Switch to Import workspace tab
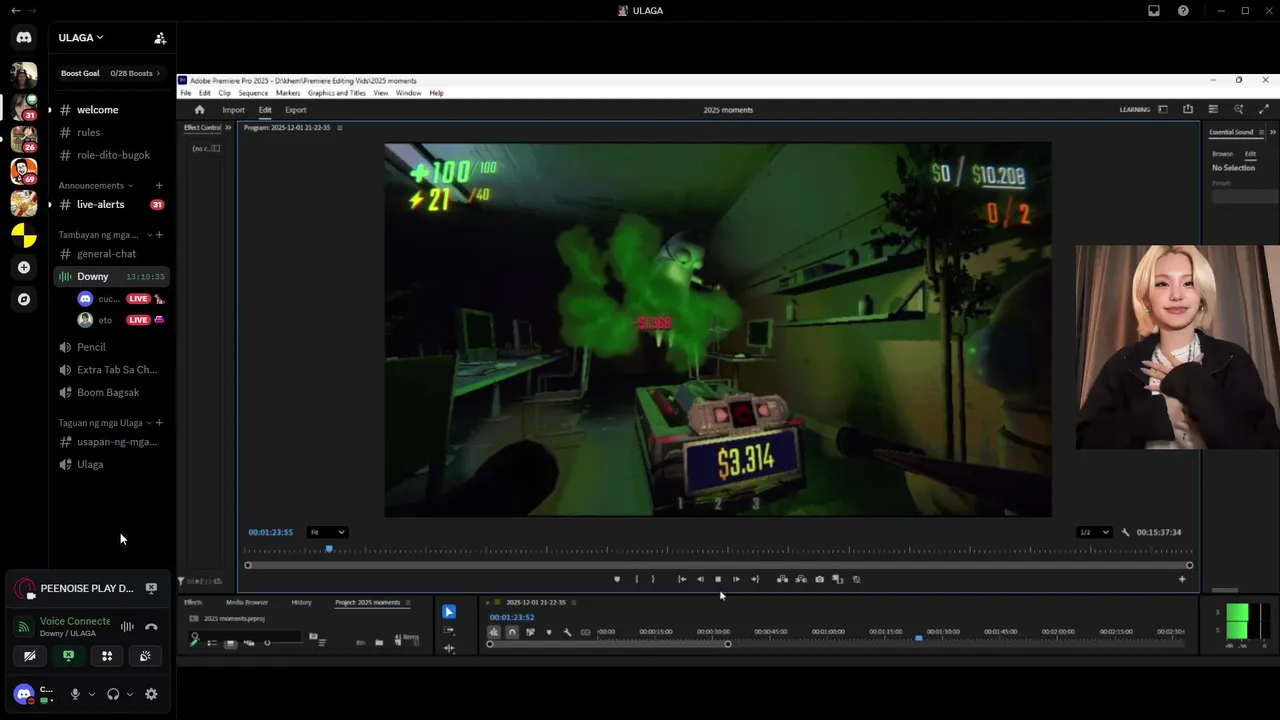Image resolution: width=1280 pixels, height=720 pixels. [x=233, y=110]
